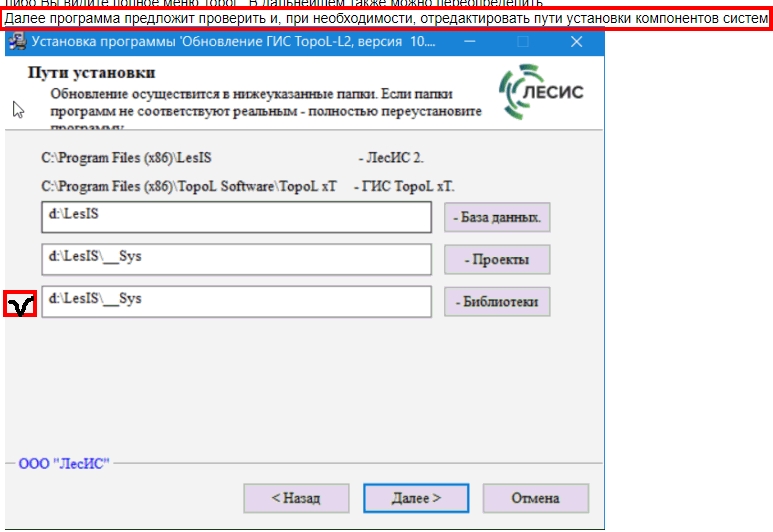The image size is (773, 532).
Task: Click the installer icon in the title bar
Action: tap(18, 41)
